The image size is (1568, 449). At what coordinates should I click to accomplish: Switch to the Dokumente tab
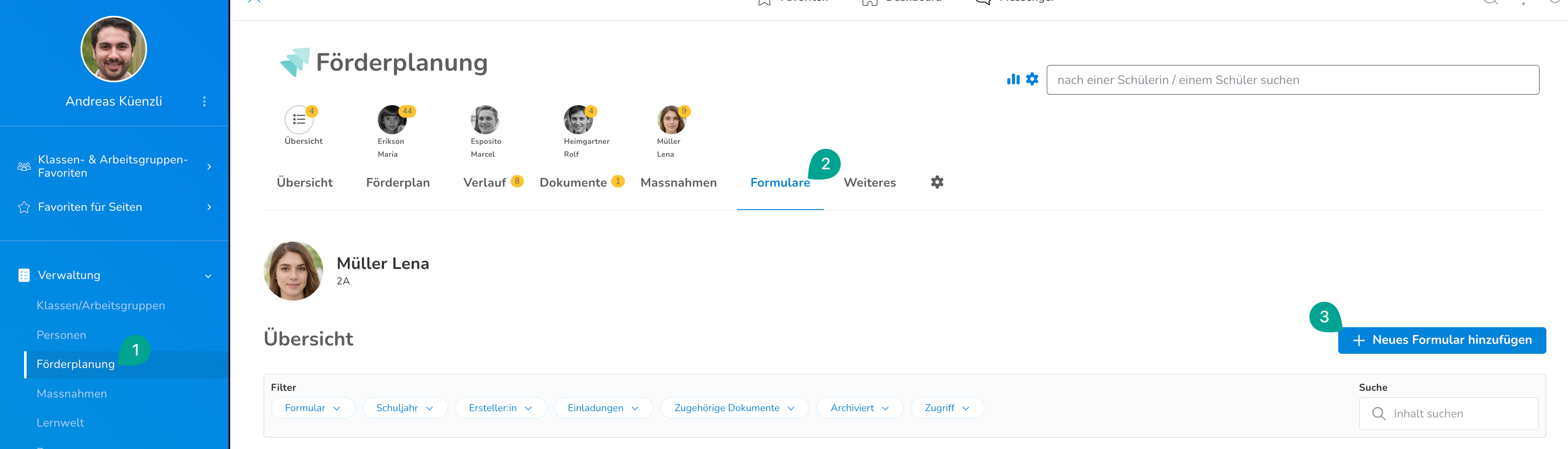pos(573,183)
